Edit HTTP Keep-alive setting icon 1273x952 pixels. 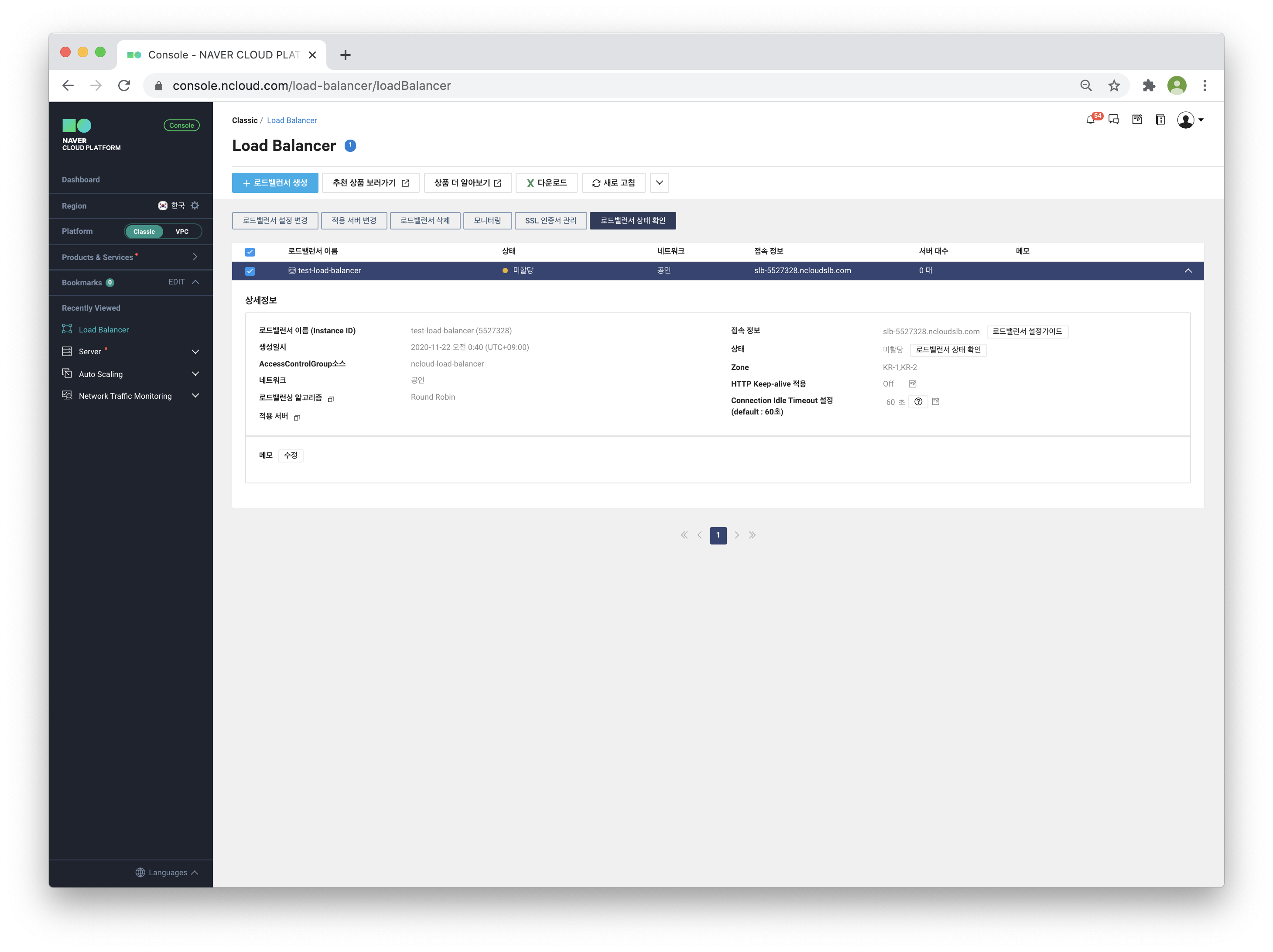click(912, 384)
